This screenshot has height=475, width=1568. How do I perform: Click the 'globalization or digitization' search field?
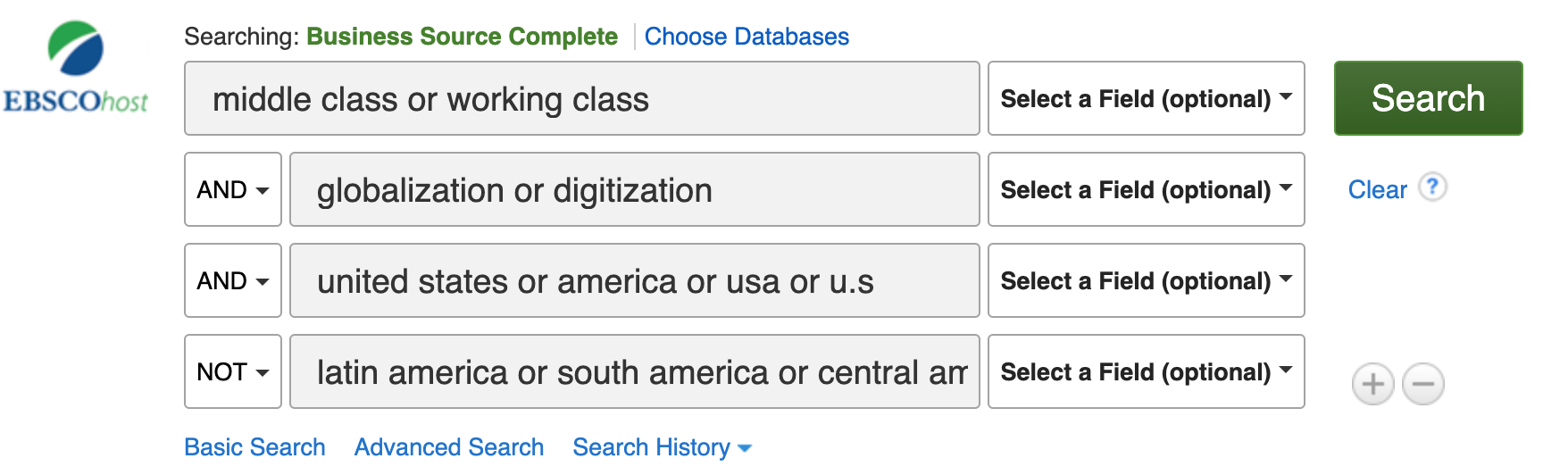click(x=634, y=189)
